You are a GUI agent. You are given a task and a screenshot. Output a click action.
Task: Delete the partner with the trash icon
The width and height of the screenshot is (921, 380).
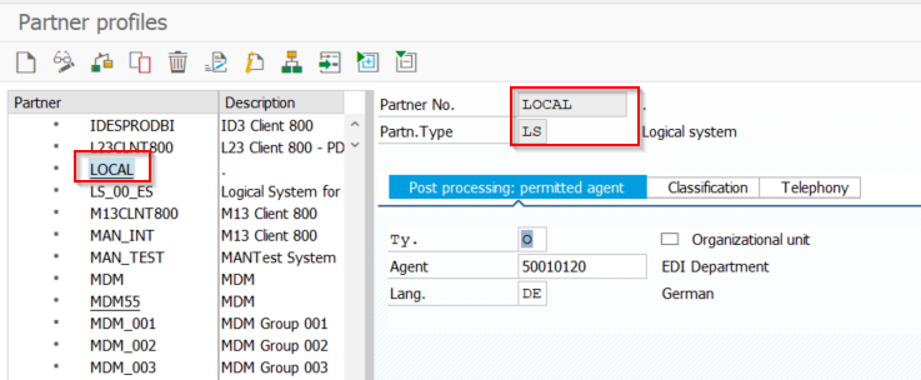[178, 62]
